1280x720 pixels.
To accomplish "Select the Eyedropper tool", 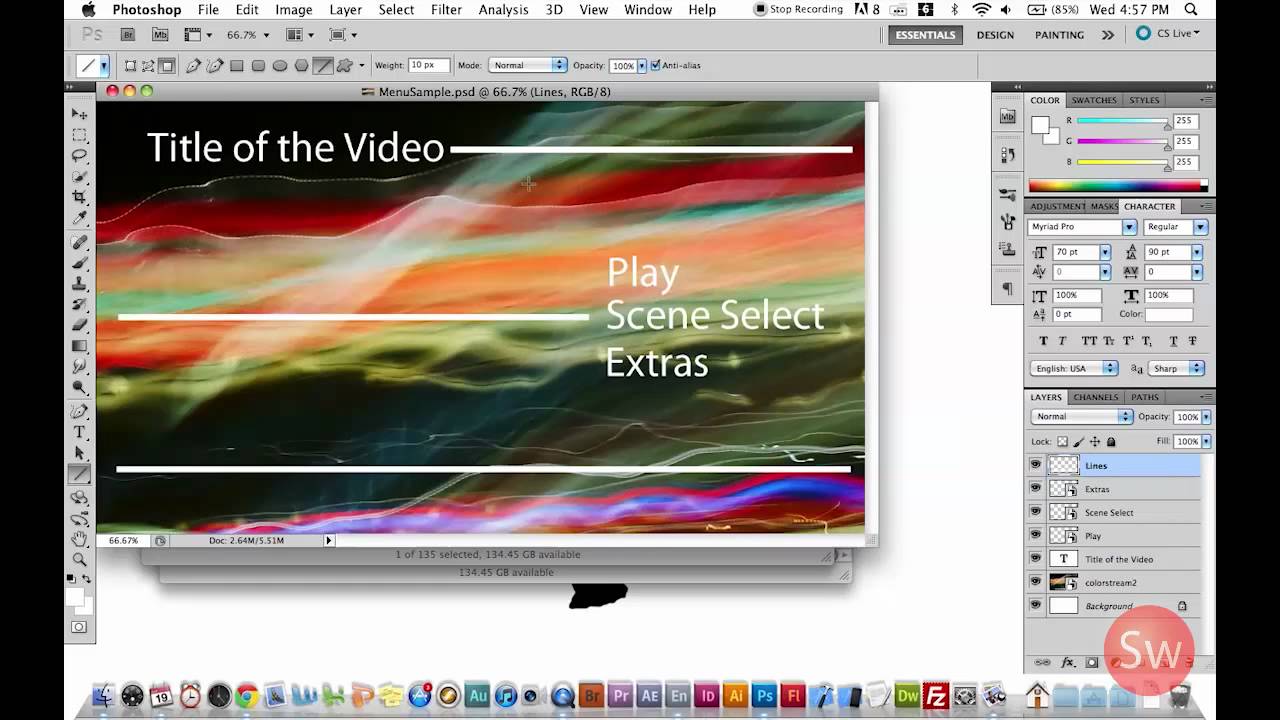I will [79, 218].
